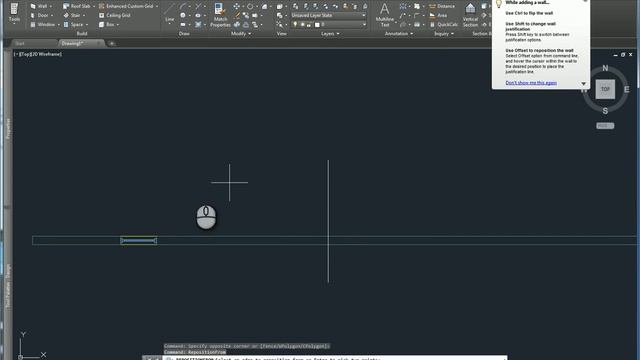
Task: Click the layer color swatch in layer dropdown
Action: point(317,25)
